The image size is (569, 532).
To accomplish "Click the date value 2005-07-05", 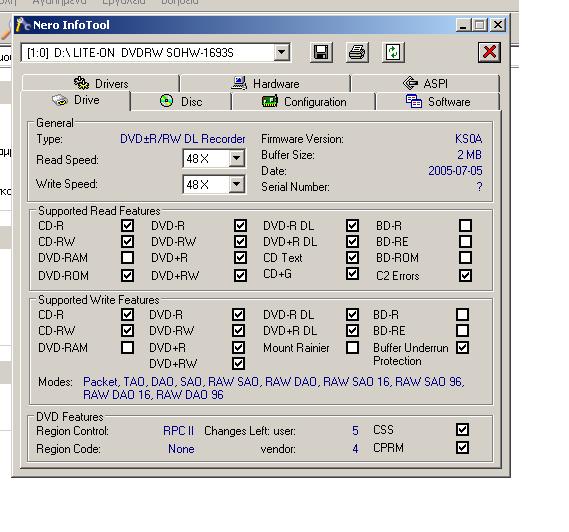I will 455,171.
